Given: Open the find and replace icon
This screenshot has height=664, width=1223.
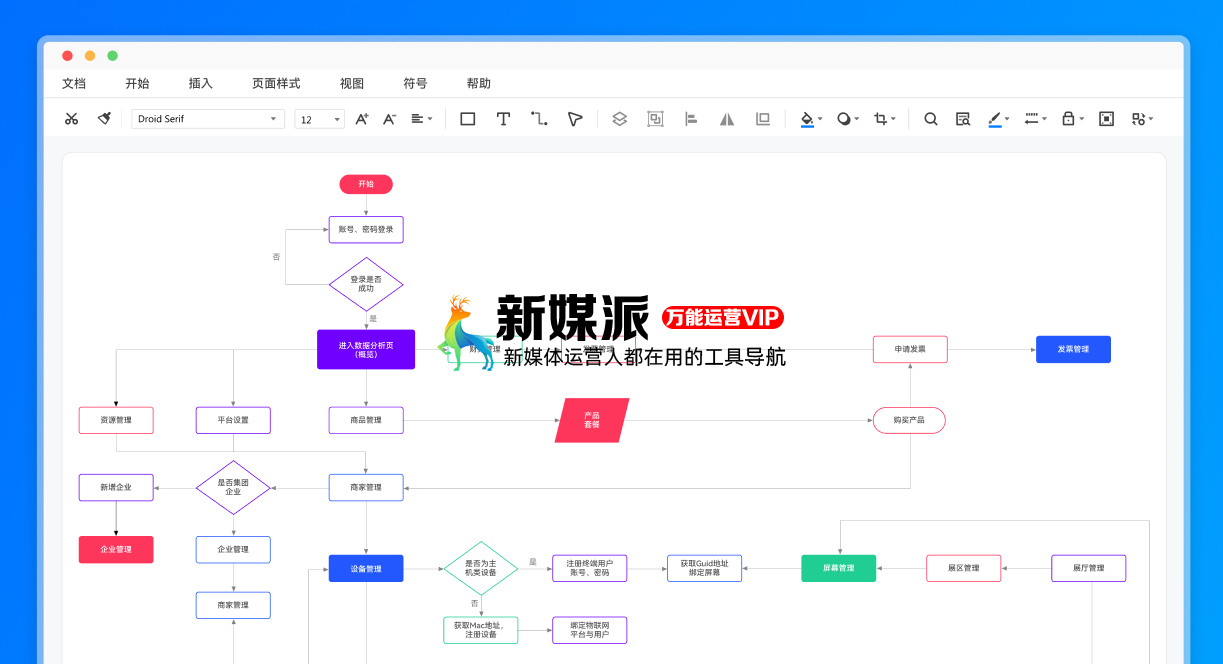Looking at the screenshot, I should tap(963, 119).
